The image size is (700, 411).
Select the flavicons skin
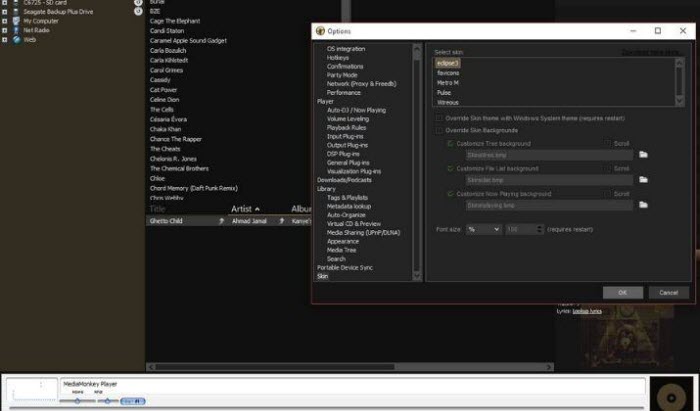click(x=448, y=73)
